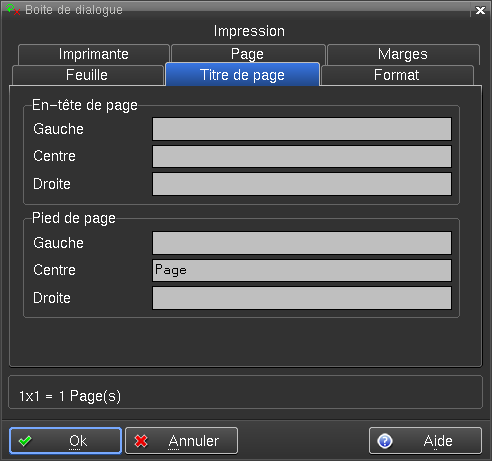
Task: Click the Pied de page Gauche field
Action: (x=302, y=243)
